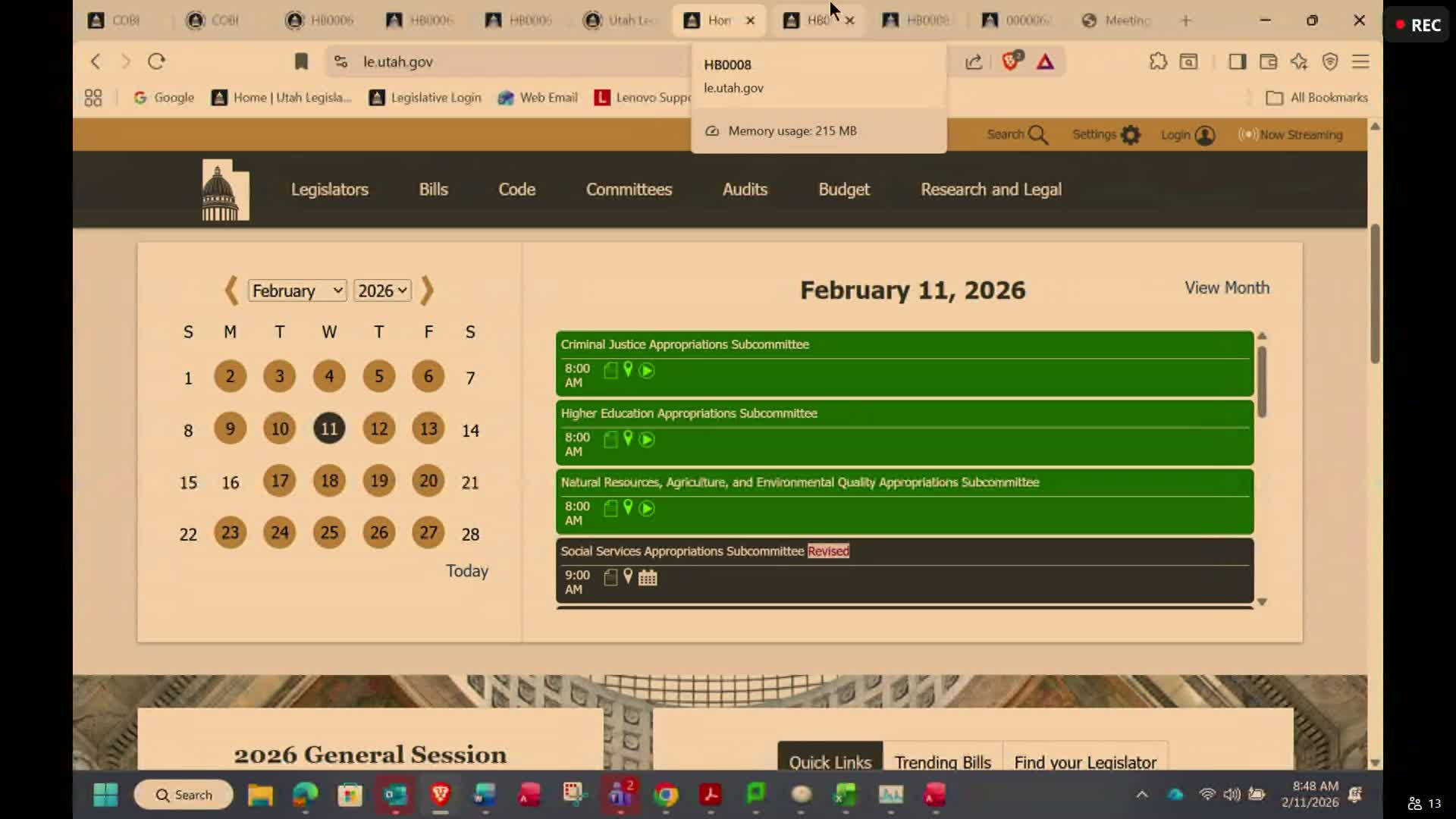Viewport: 1456px width, 819px height.
Task: Open Natural Resources subcommittee agenda document icon
Action: click(x=610, y=508)
